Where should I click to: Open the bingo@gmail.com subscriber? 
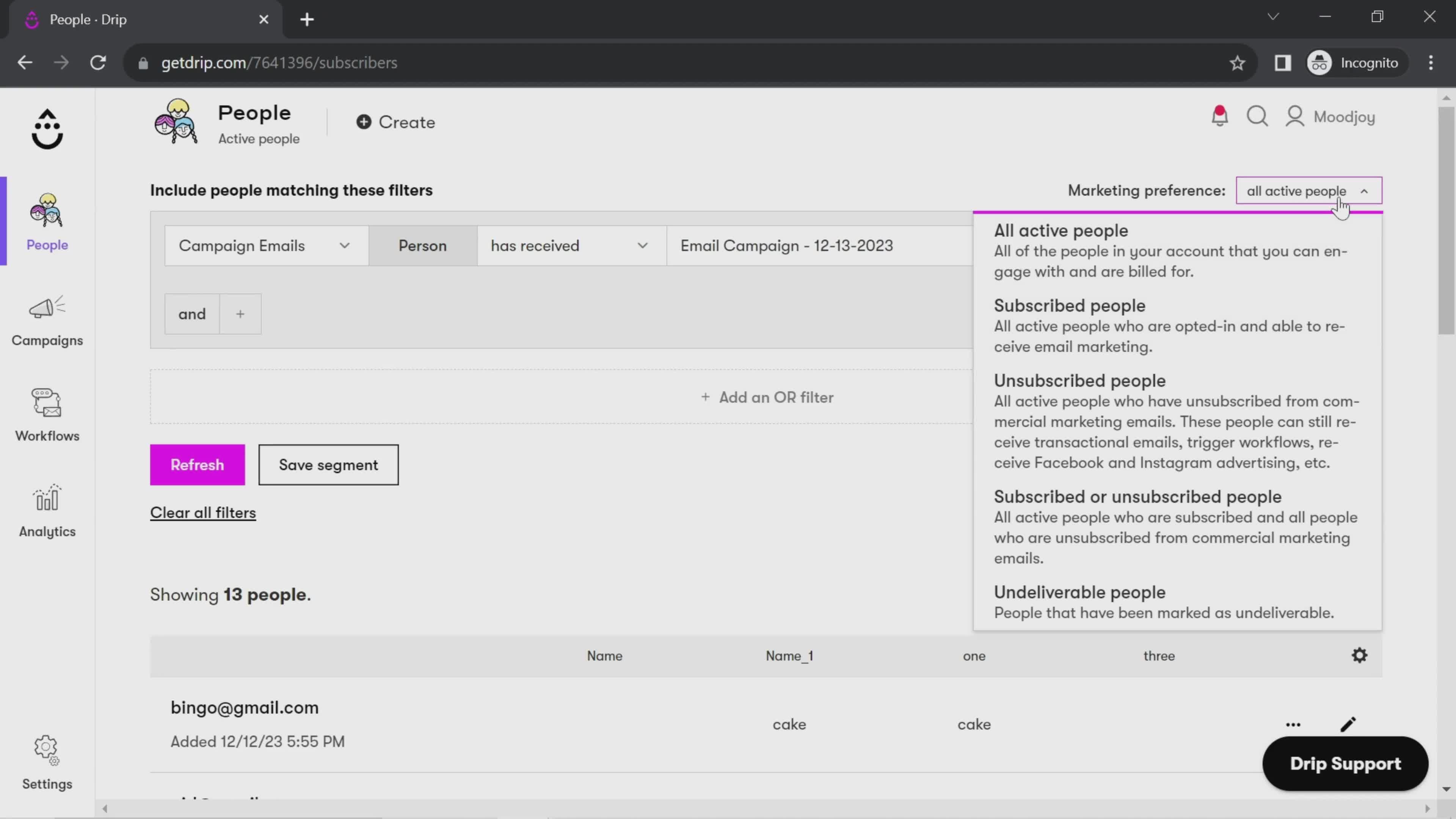(x=245, y=708)
